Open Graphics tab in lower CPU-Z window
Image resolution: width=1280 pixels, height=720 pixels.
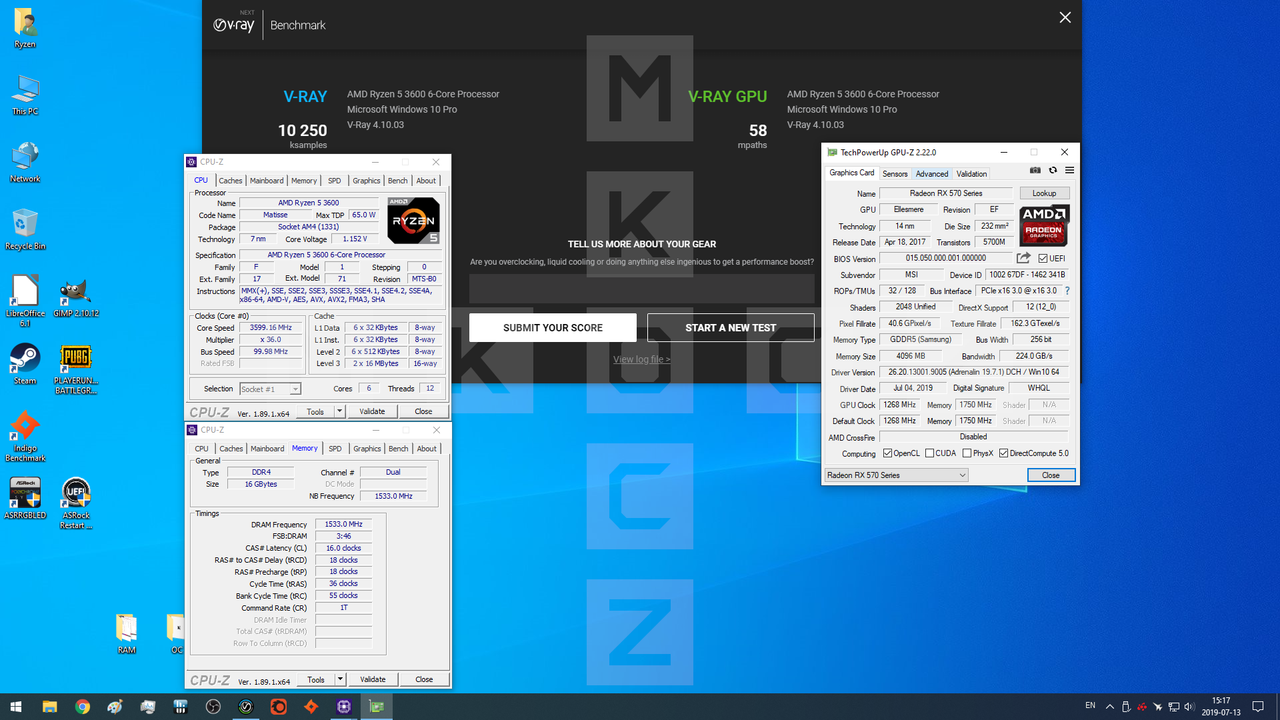point(367,449)
